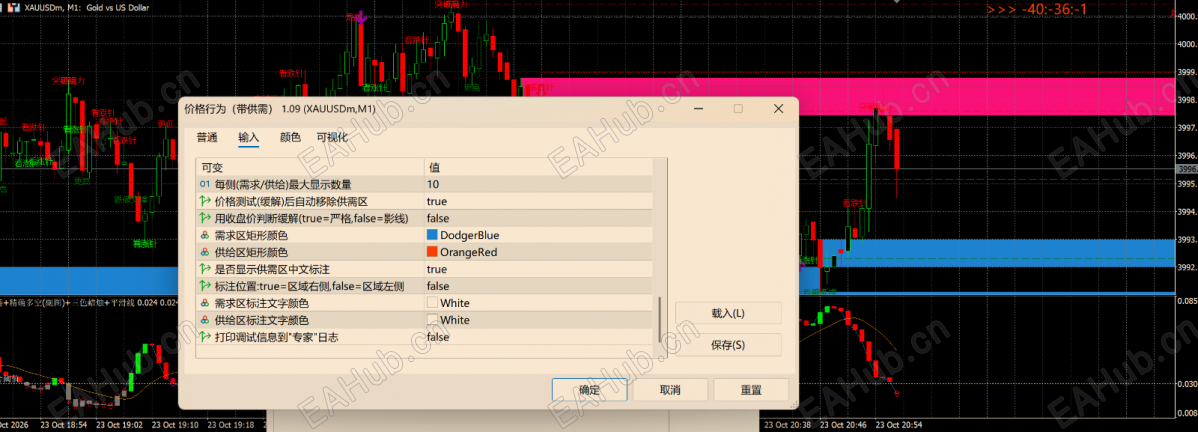Click the DodgerBlue color name text
1198x432 pixels.
coord(469,235)
